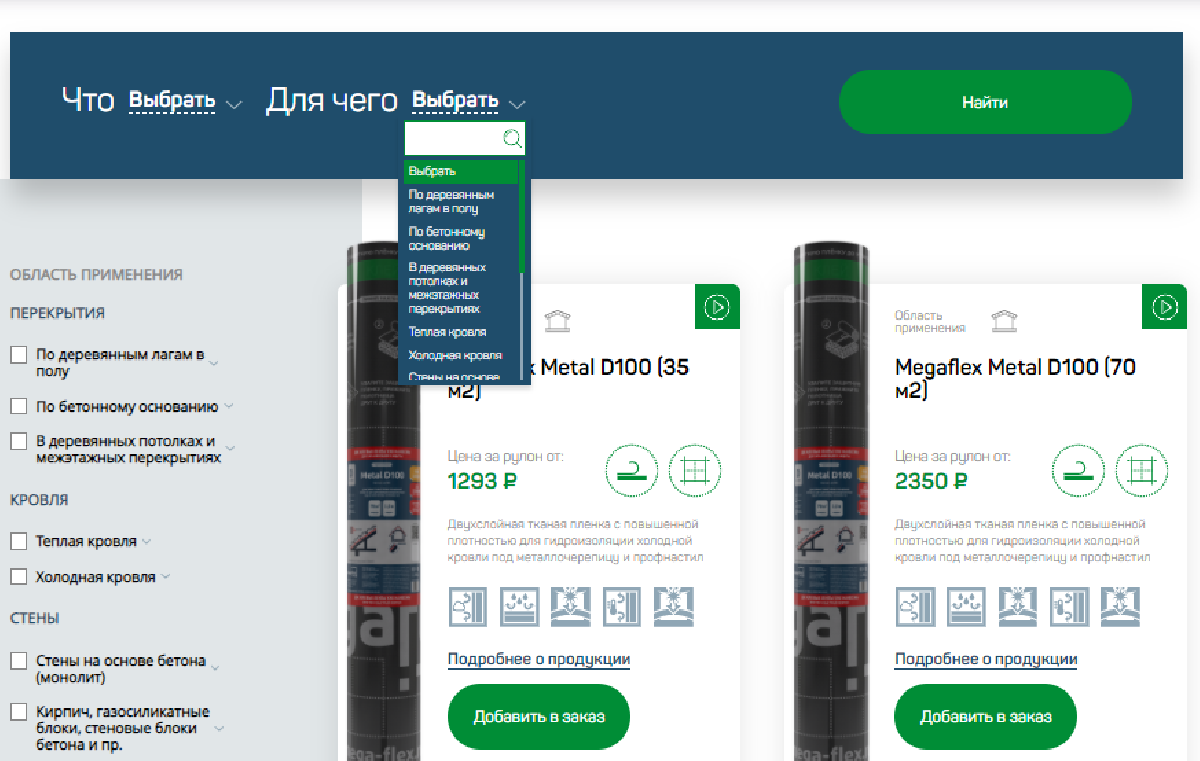
Task: Click the thermometer icon on 35 м2 card
Action: (x=622, y=608)
